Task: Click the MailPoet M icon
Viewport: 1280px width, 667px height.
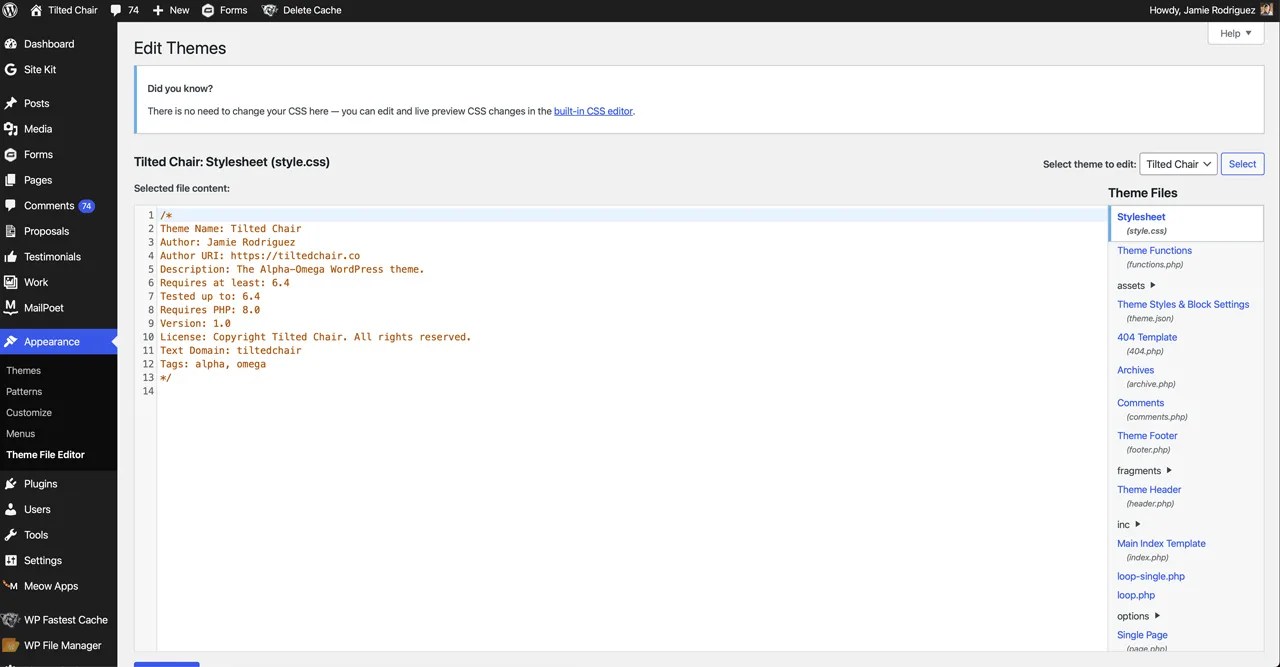Action: 11,308
